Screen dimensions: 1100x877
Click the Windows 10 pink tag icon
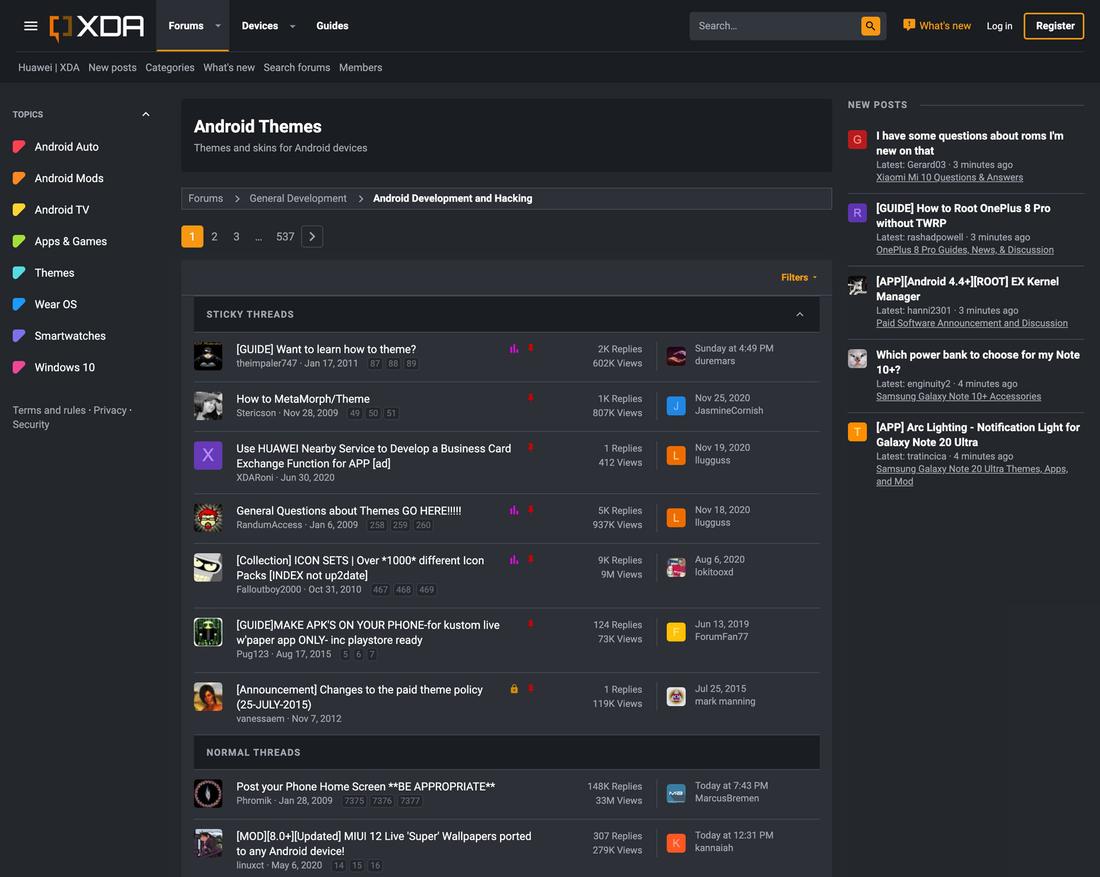tap(19, 368)
